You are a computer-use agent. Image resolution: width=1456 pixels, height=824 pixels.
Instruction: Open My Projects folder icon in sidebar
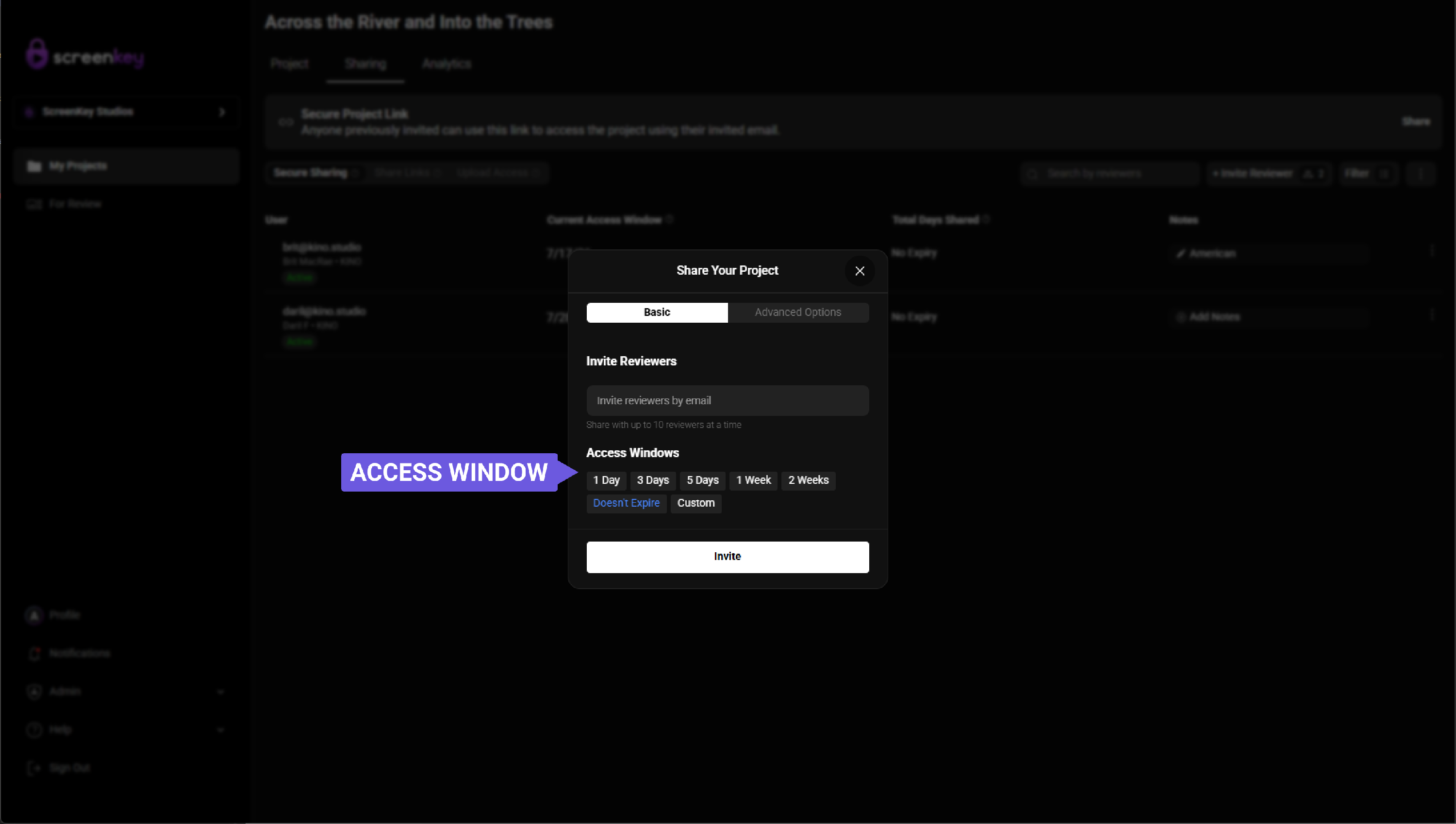click(x=34, y=166)
